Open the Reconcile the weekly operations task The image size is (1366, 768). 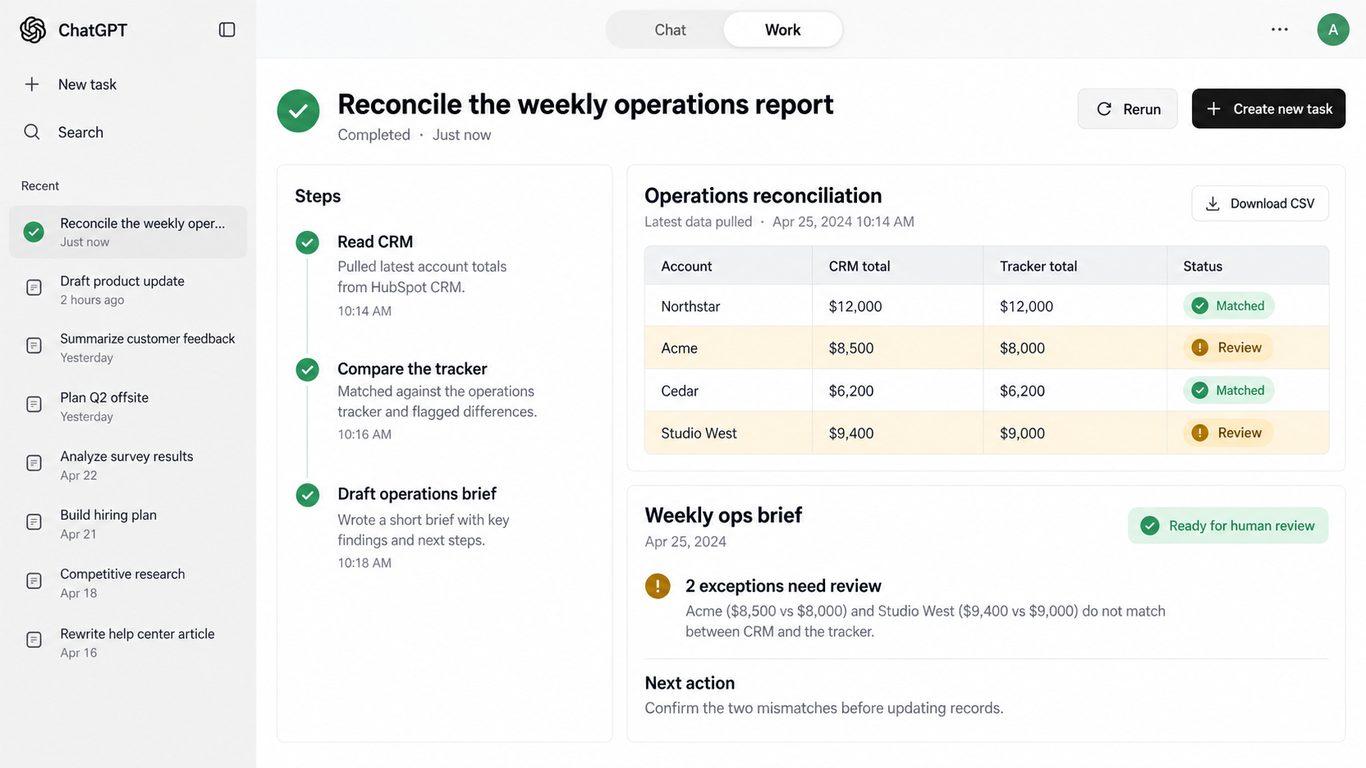point(128,232)
